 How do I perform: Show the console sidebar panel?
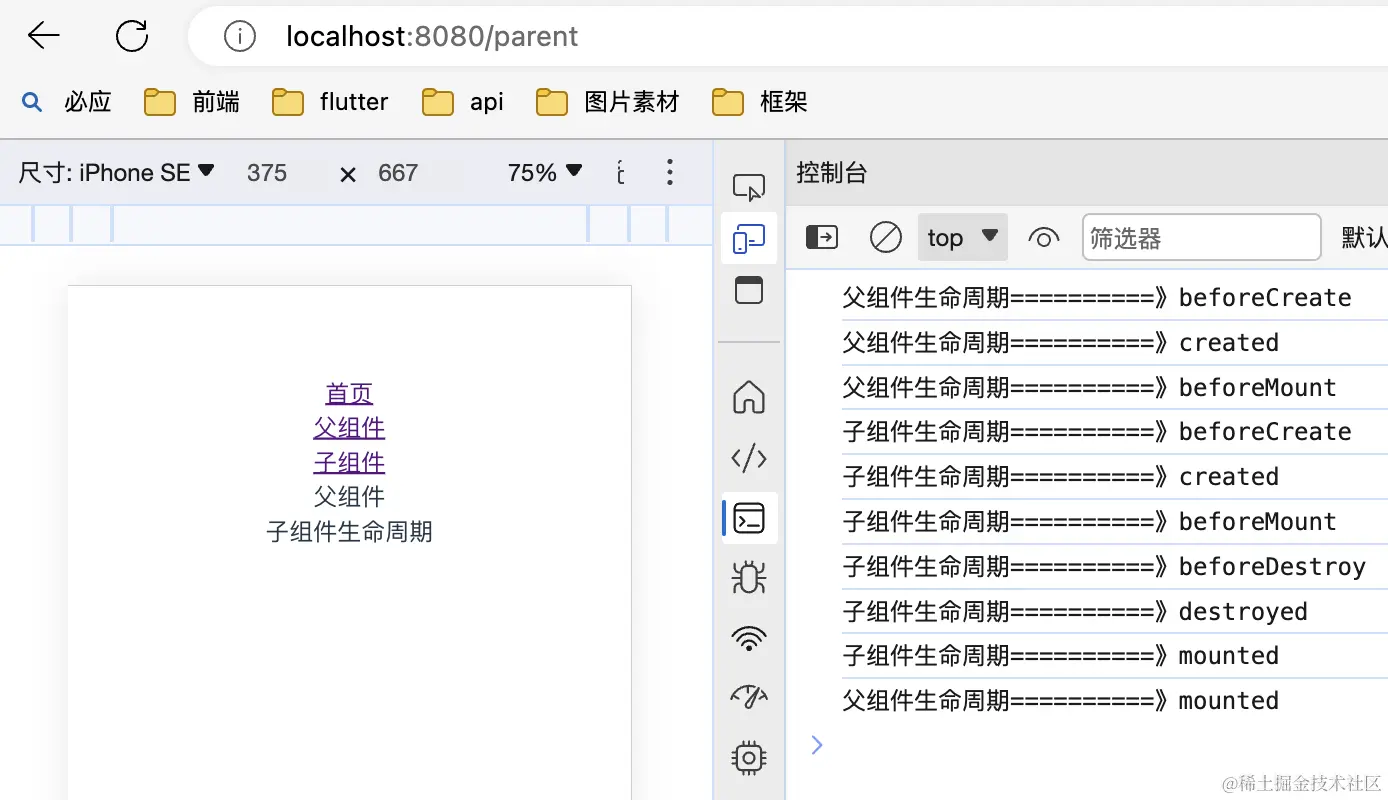tap(821, 237)
